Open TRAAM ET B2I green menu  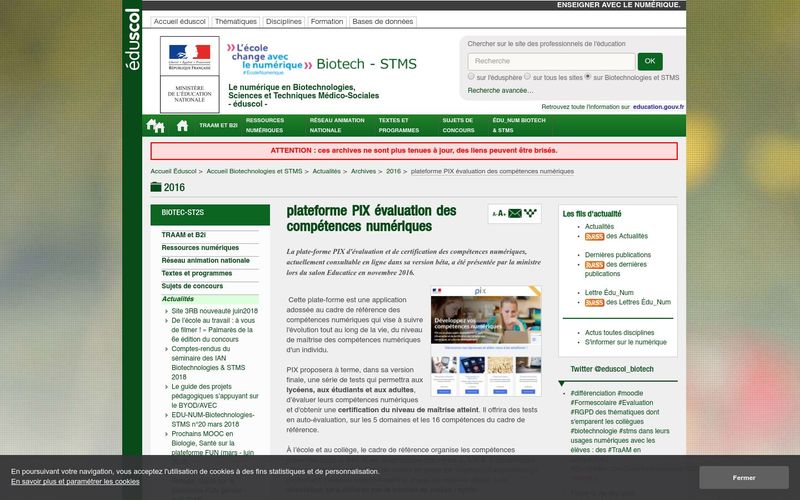[218, 126]
